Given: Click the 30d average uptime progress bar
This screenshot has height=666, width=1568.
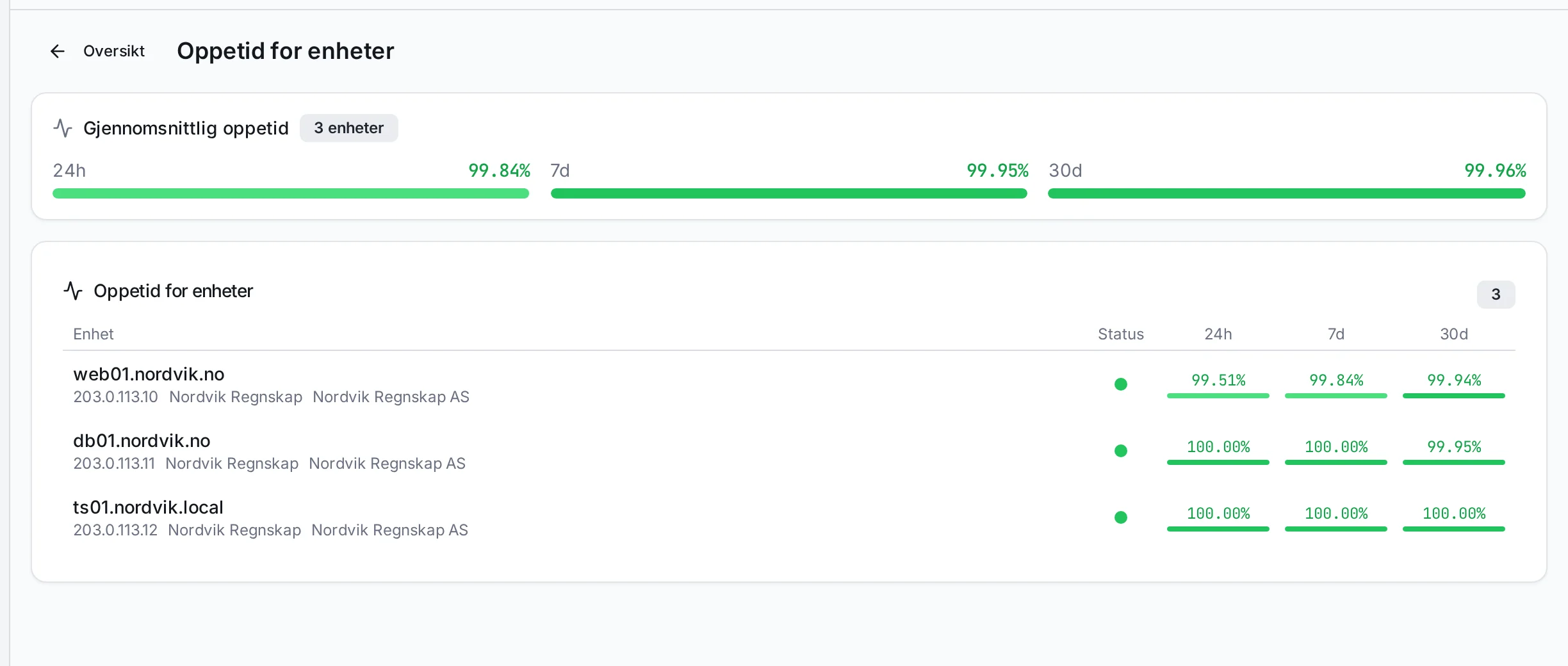Looking at the screenshot, I should click(1287, 193).
